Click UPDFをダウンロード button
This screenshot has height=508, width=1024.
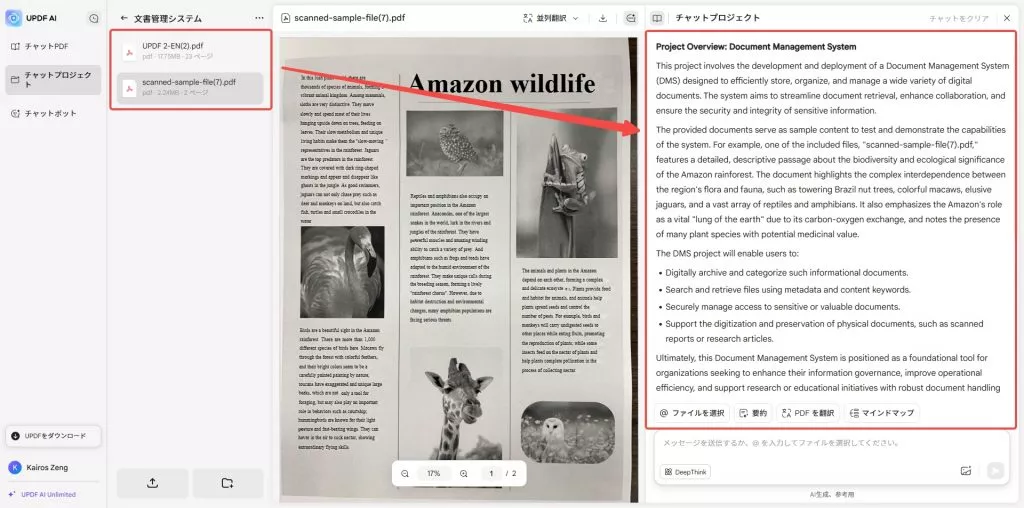coord(53,436)
